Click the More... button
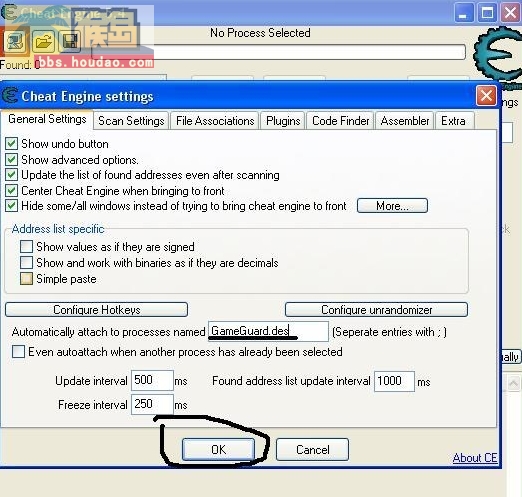522x497 pixels. point(392,206)
